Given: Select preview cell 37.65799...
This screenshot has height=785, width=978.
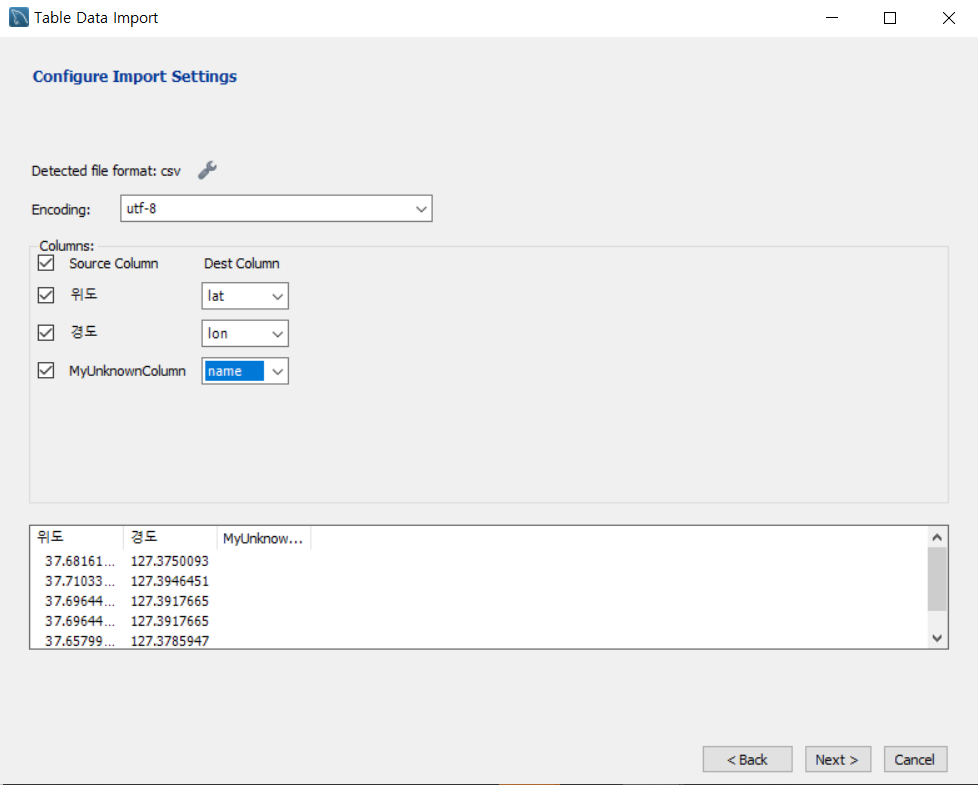Looking at the screenshot, I should (80, 640).
